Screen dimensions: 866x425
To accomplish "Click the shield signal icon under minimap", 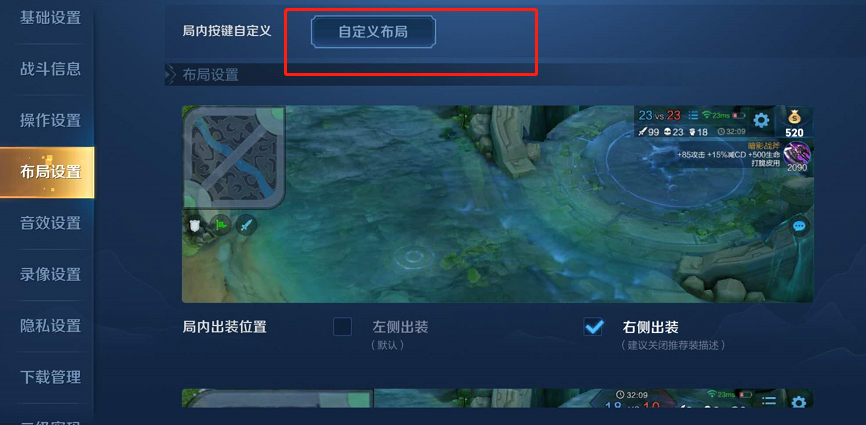I will click(x=195, y=225).
